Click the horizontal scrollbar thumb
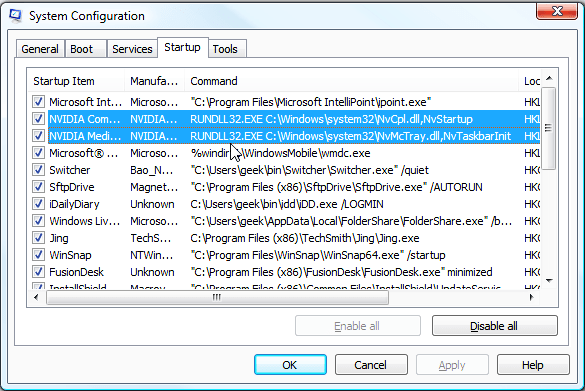The image size is (585, 391). coord(218,297)
